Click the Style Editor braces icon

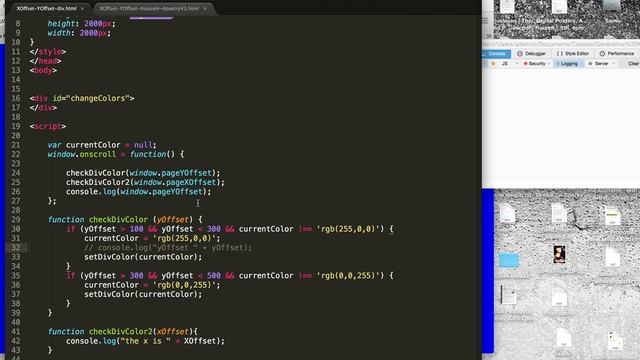pyautogui.click(x=559, y=53)
